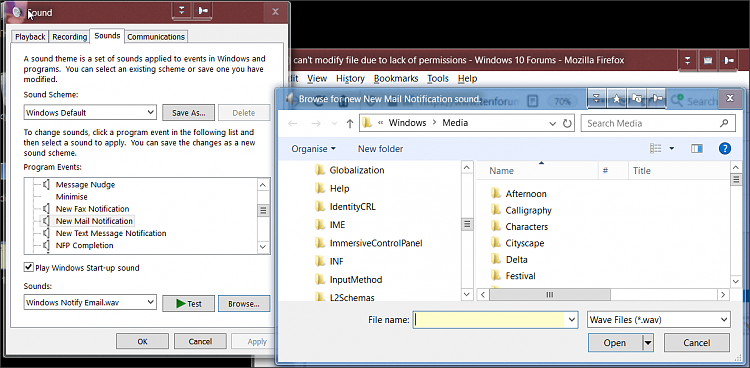
Task: Select the Calligraphy folder
Action: [529, 210]
